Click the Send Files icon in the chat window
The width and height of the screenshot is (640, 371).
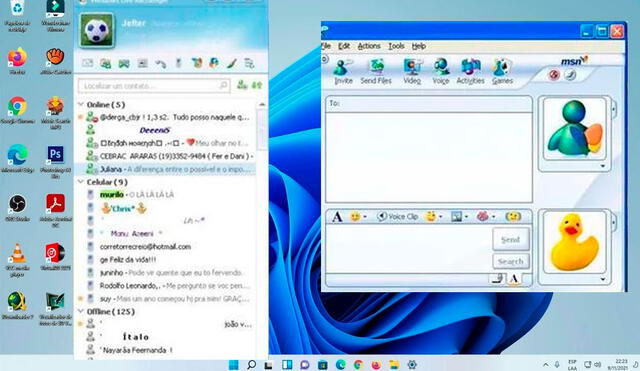(376, 71)
